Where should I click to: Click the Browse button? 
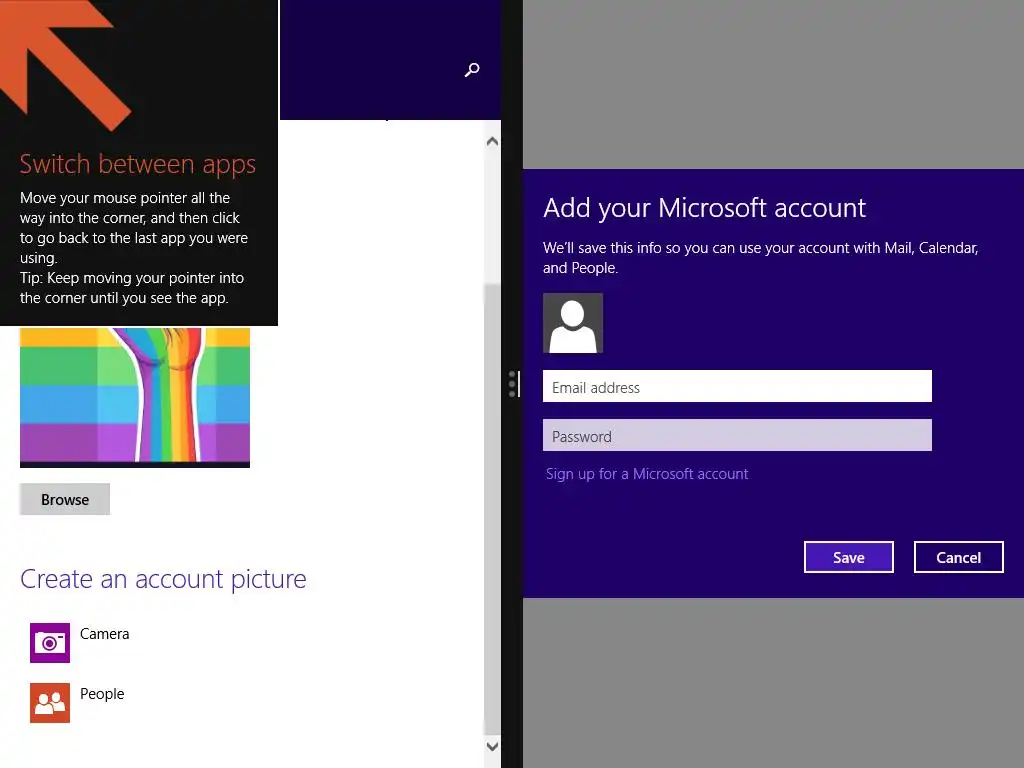65,499
